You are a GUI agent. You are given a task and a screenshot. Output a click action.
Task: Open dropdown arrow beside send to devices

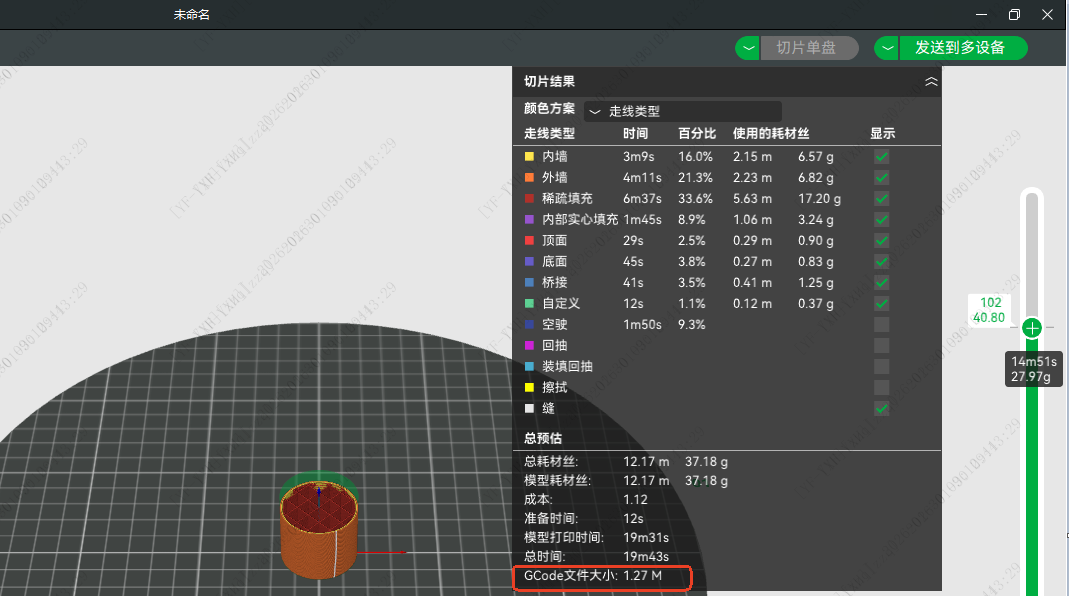point(886,48)
